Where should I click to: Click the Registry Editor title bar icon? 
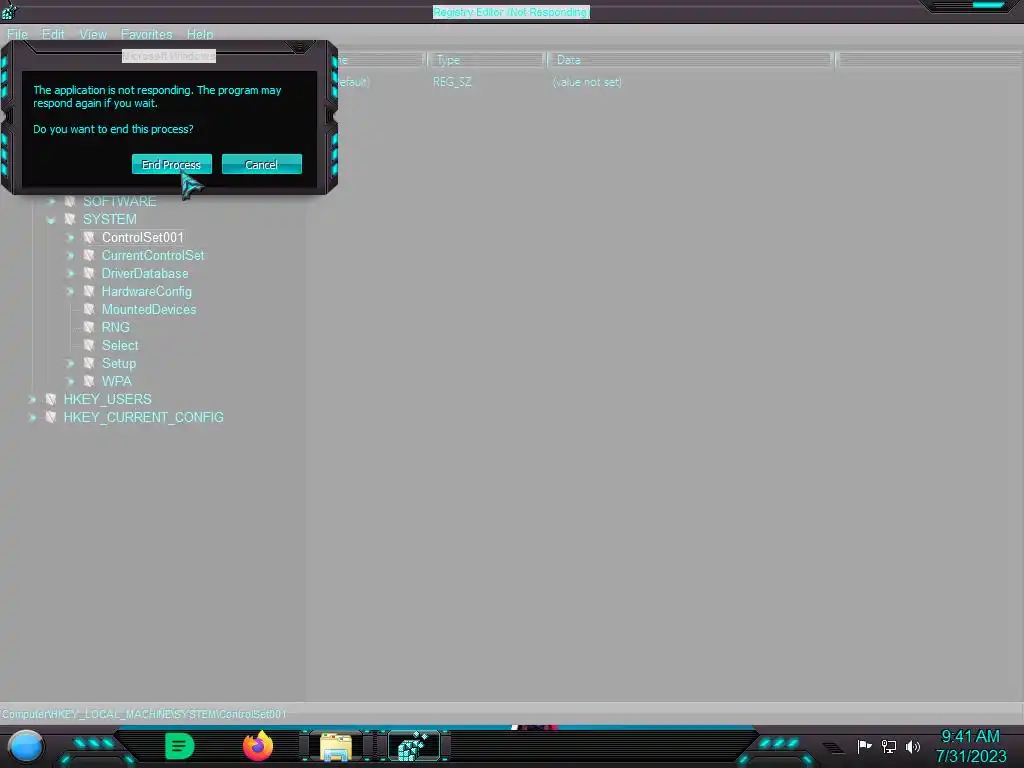click(x=9, y=10)
